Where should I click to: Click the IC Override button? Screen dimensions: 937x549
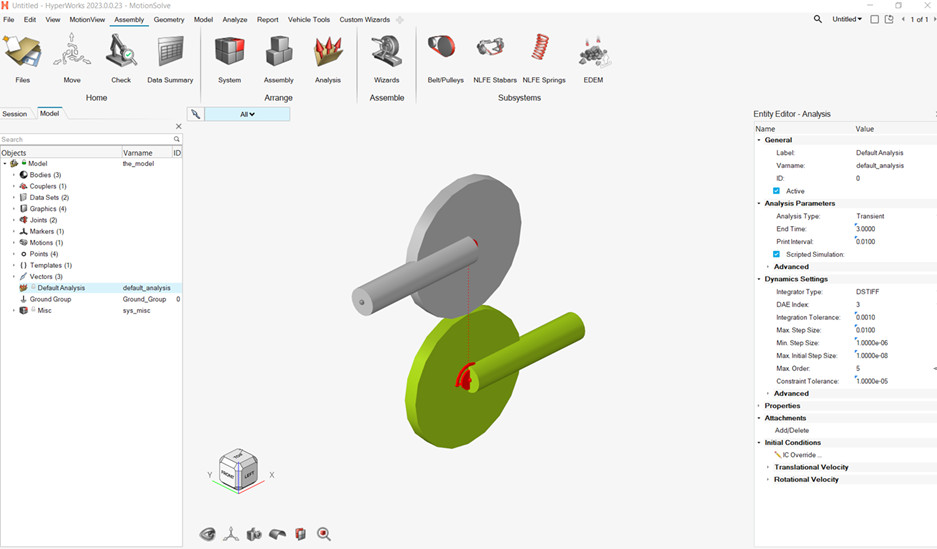(798, 455)
